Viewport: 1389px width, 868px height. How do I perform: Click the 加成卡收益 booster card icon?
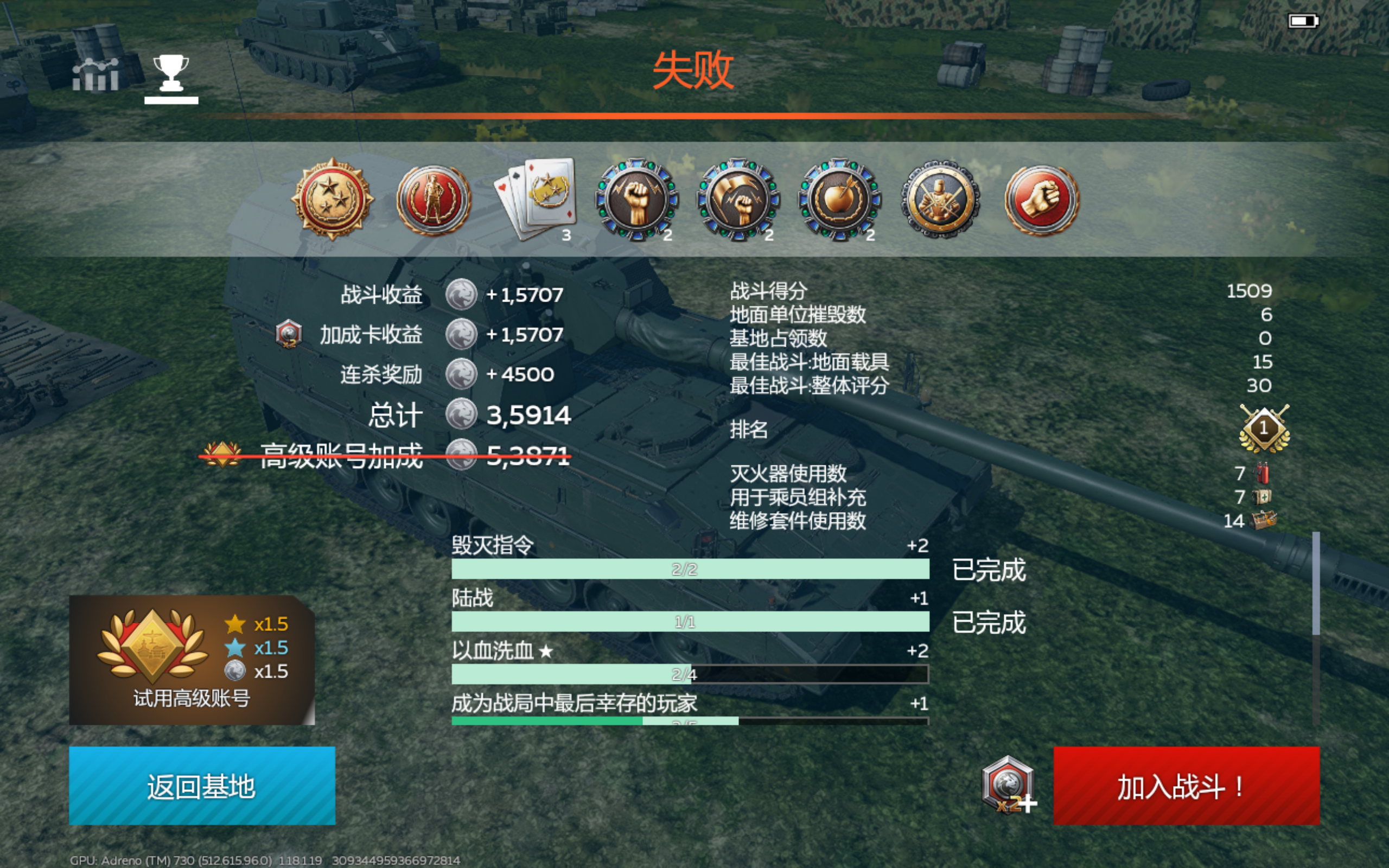(x=289, y=334)
